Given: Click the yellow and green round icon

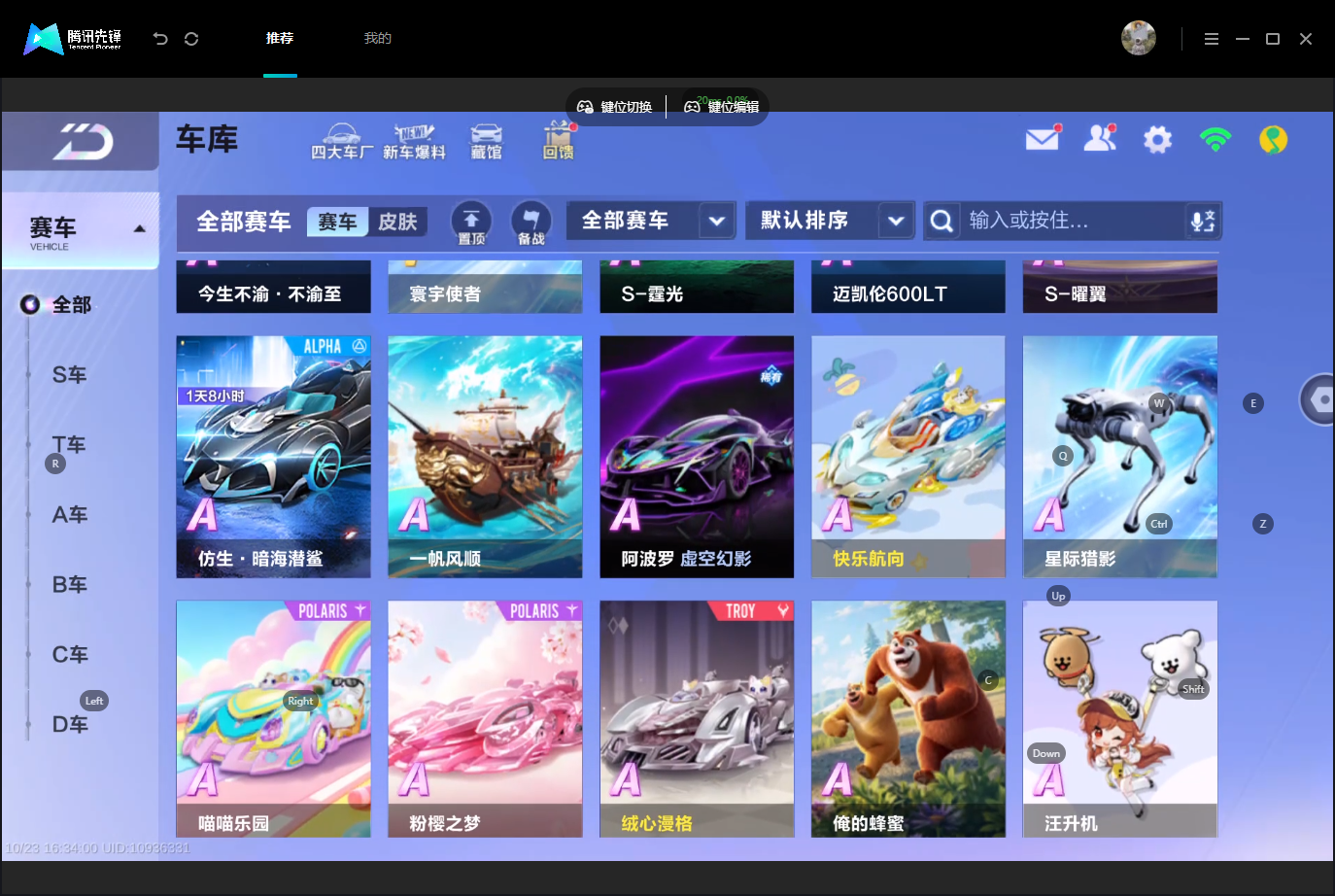Looking at the screenshot, I should 1273,140.
